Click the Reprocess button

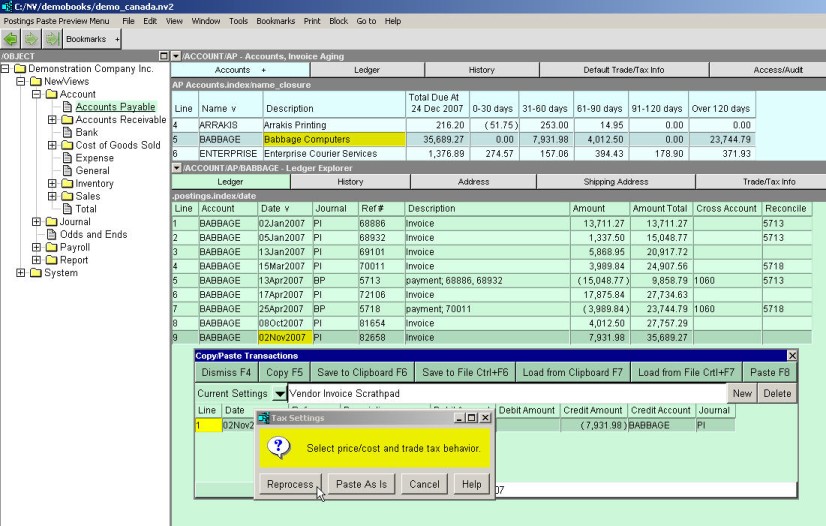pyautogui.click(x=290, y=484)
